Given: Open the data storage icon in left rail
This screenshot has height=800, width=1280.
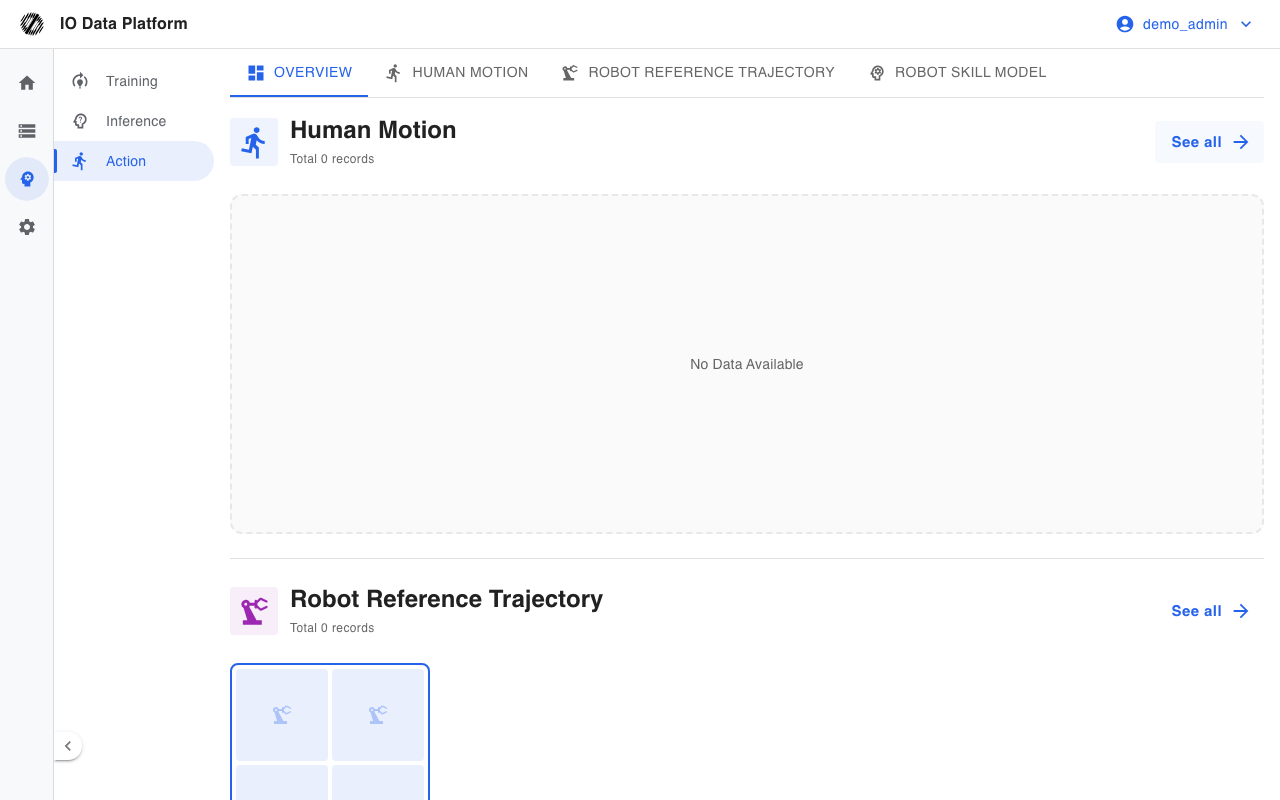Looking at the screenshot, I should 27,131.
